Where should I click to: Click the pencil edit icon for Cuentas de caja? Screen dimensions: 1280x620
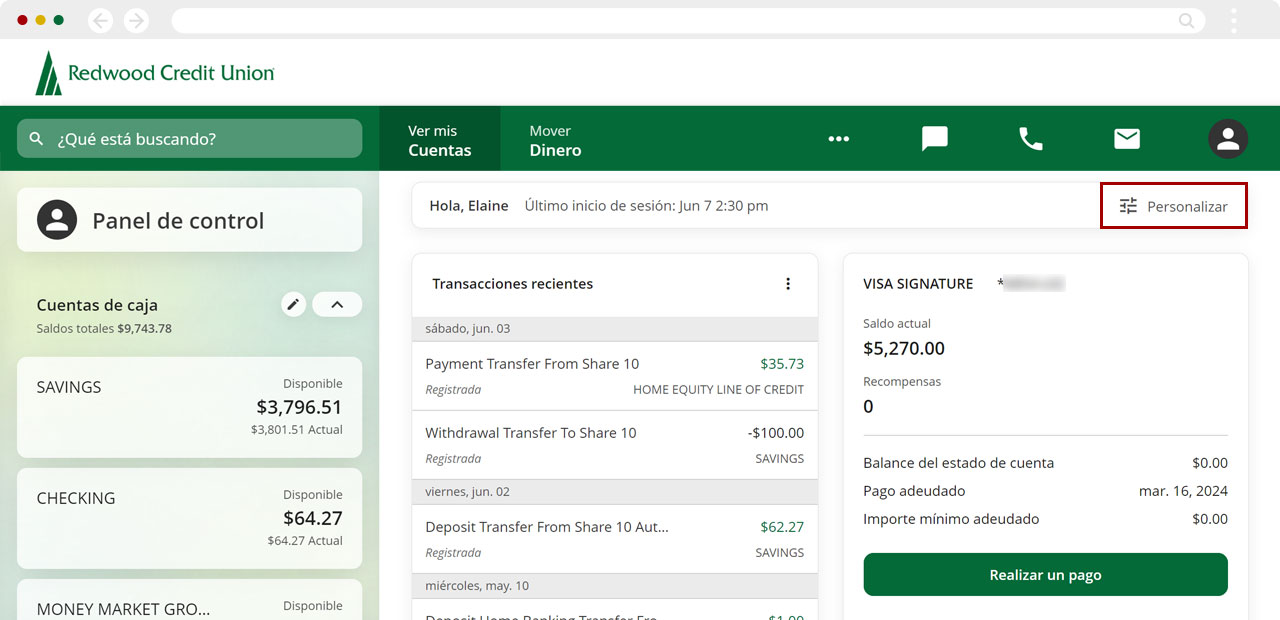[x=293, y=305]
